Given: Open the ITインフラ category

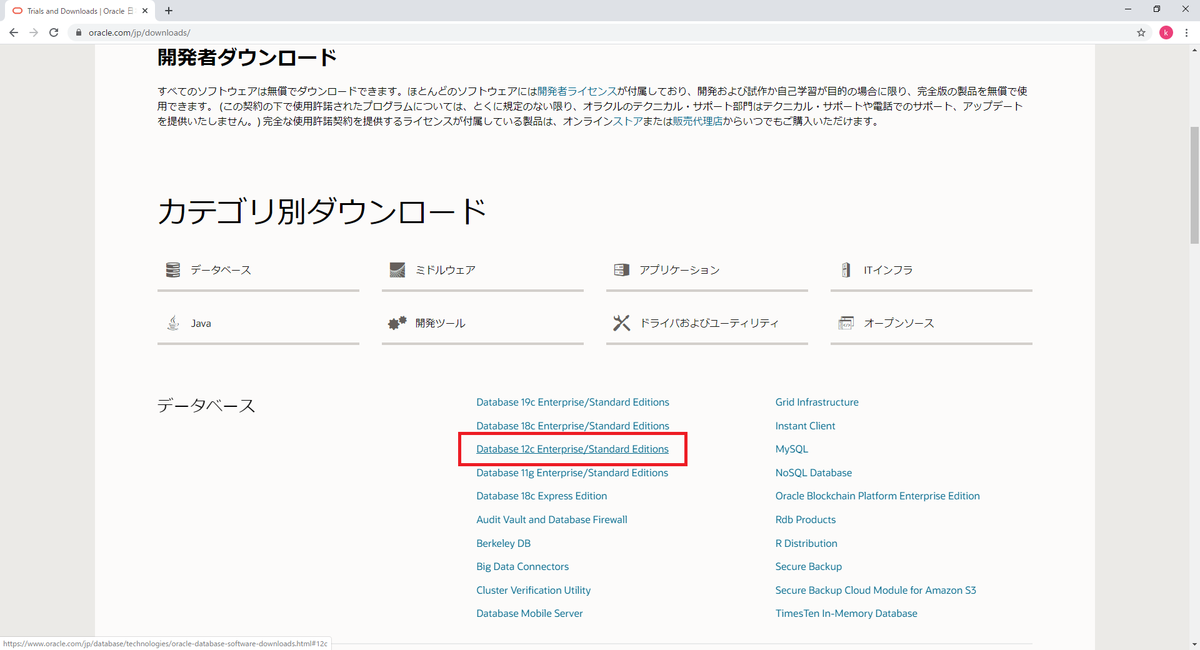Looking at the screenshot, I should click(931, 270).
